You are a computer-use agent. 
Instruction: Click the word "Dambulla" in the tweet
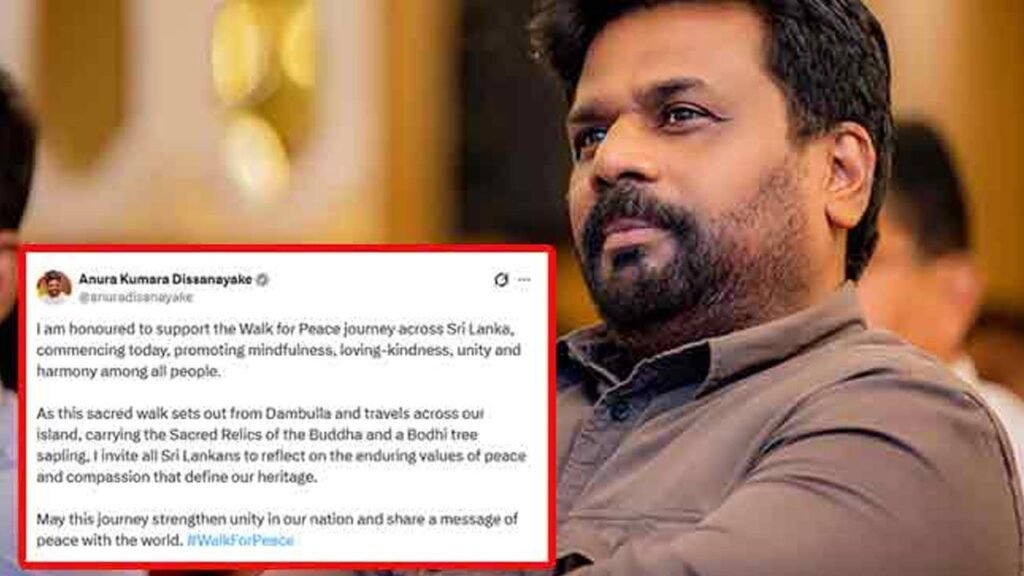[x=298, y=413]
